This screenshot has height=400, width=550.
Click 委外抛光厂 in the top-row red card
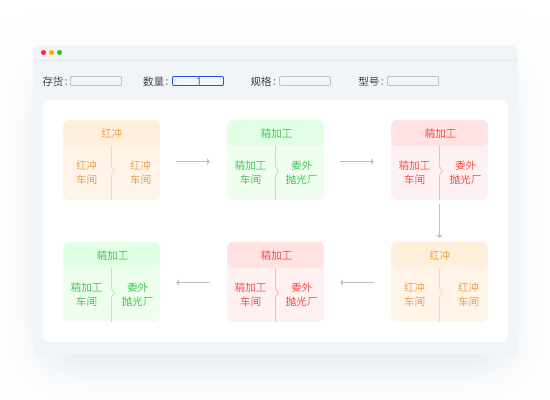(465, 172)
